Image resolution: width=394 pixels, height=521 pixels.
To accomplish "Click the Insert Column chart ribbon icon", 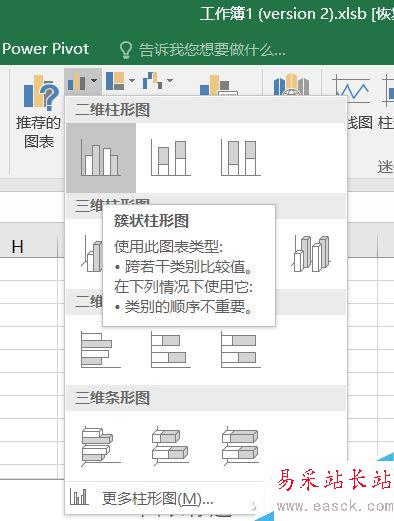I will point(77,81).
